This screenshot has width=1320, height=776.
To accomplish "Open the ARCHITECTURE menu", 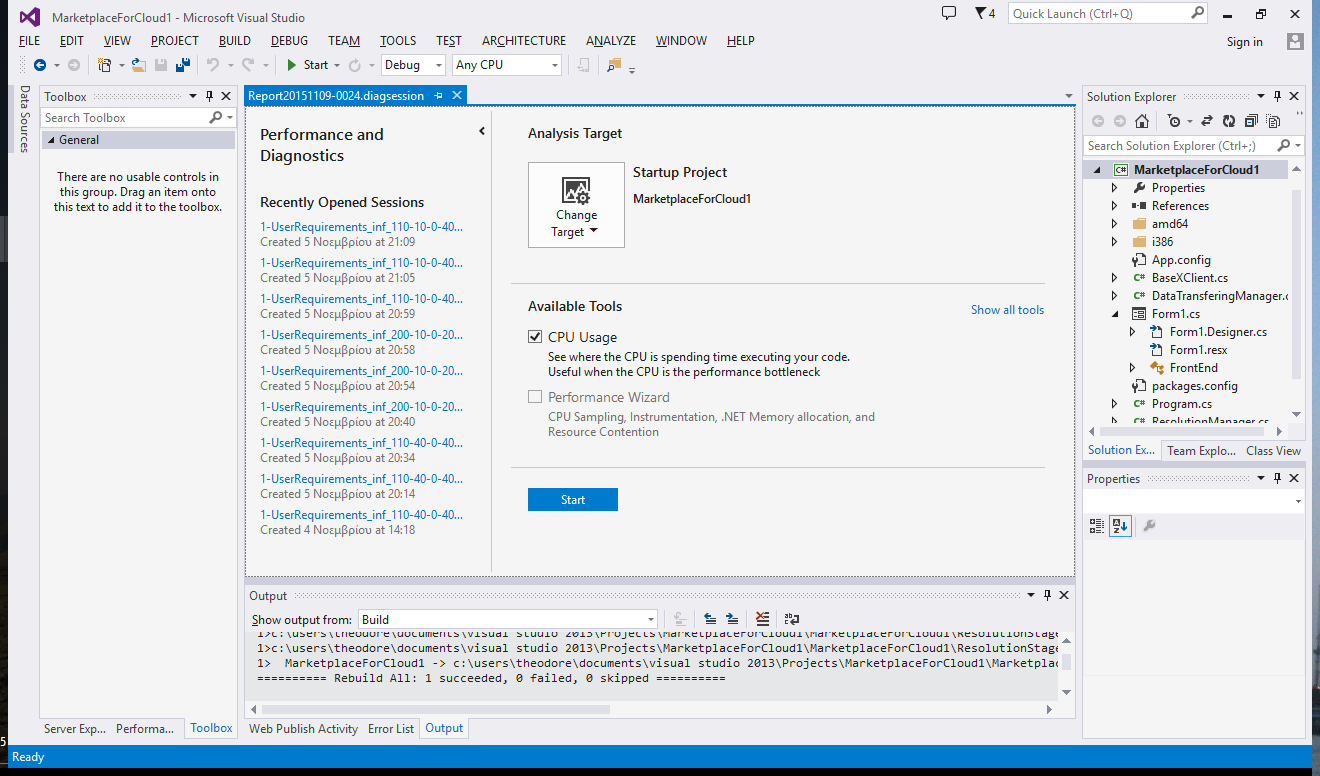I will (524, 41).
